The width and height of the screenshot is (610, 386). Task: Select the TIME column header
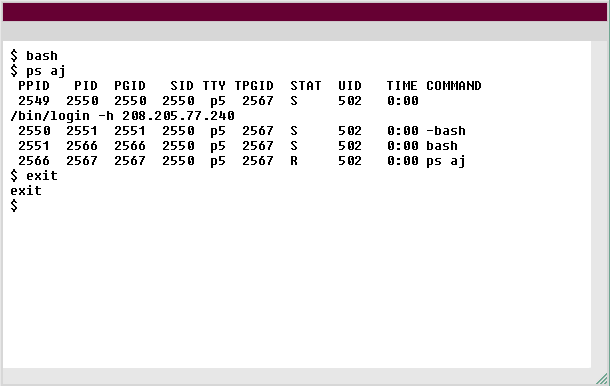tap(402, 86)
